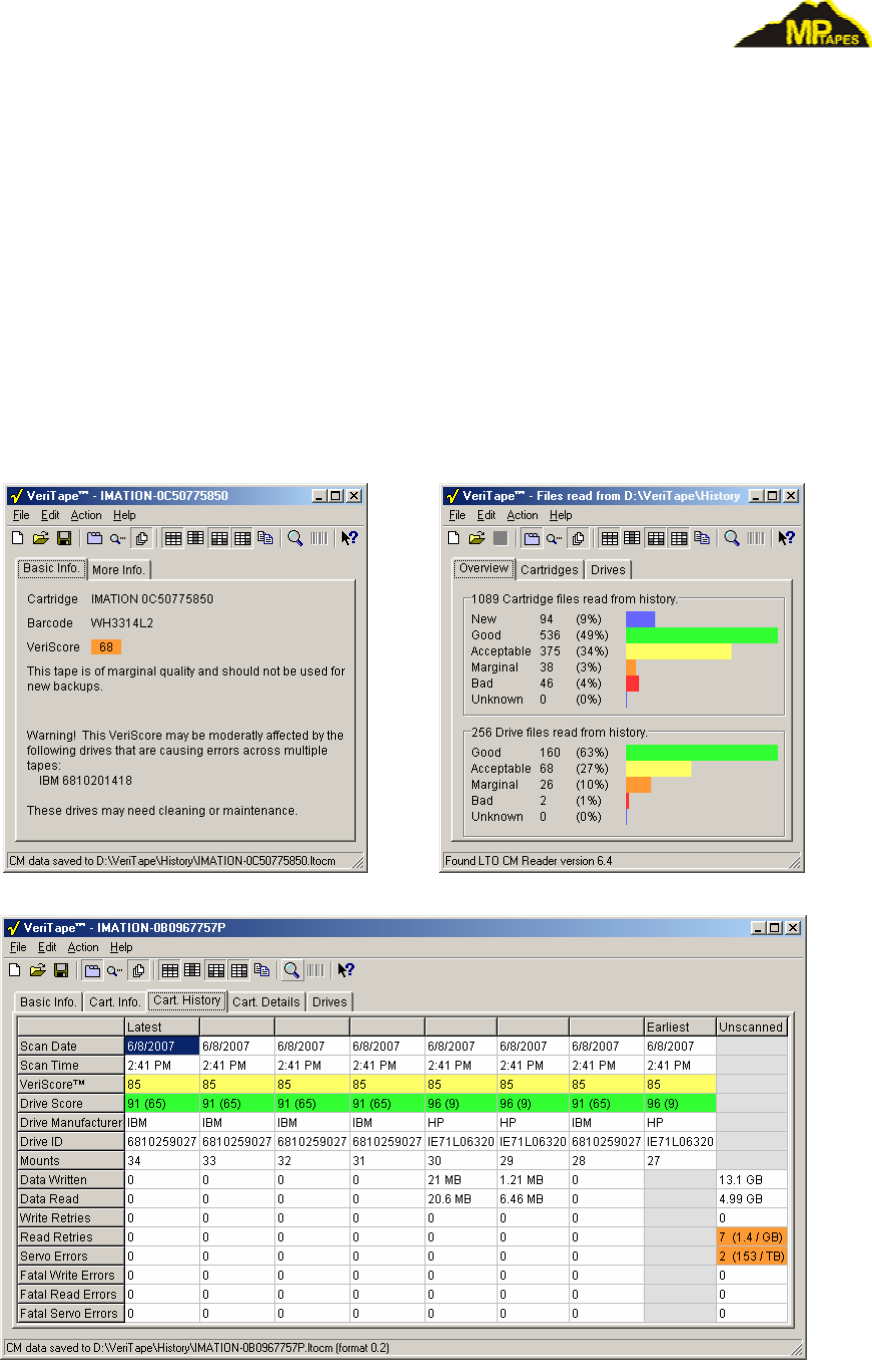Click context help arrow in IMATION-0C50775850 window
Viewport: 872px width, 1360px height.
[x=349, y=537]
